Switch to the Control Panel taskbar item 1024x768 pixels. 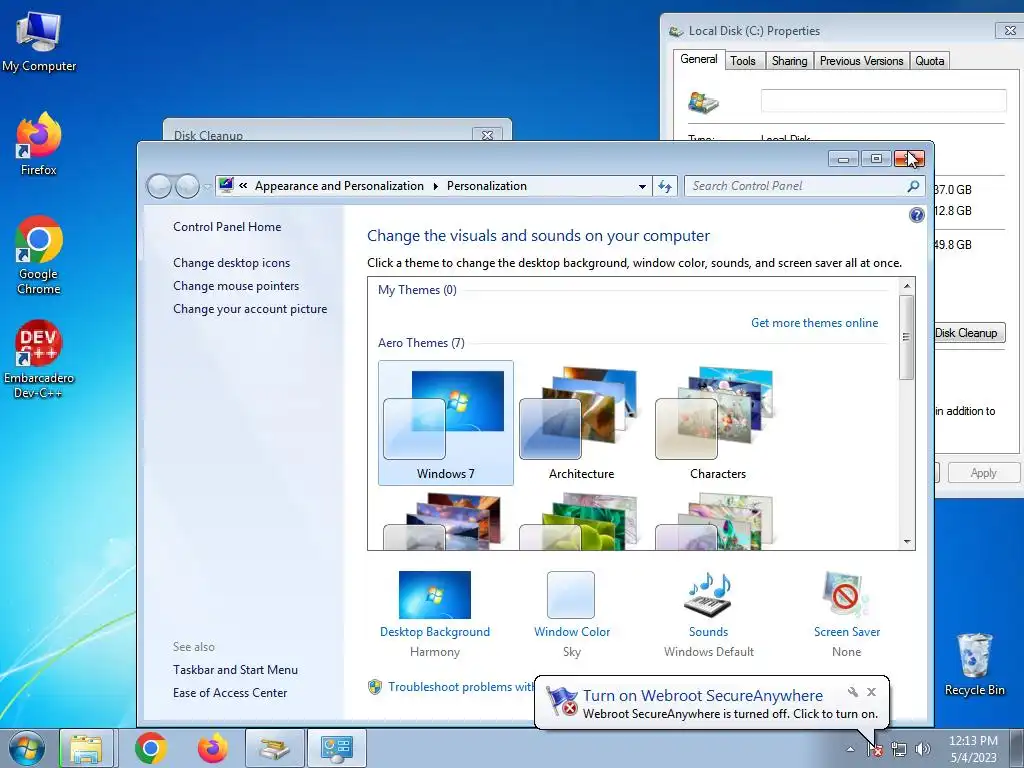pos(336,748)
